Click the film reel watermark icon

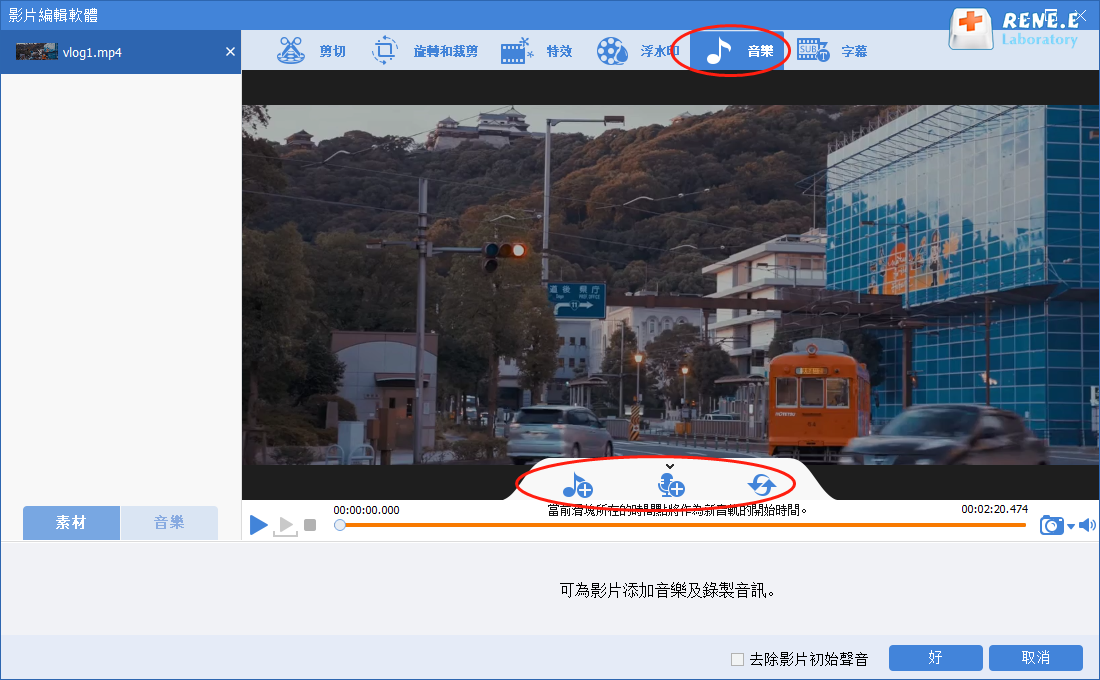pyautogui.click(x=612, y=51)
